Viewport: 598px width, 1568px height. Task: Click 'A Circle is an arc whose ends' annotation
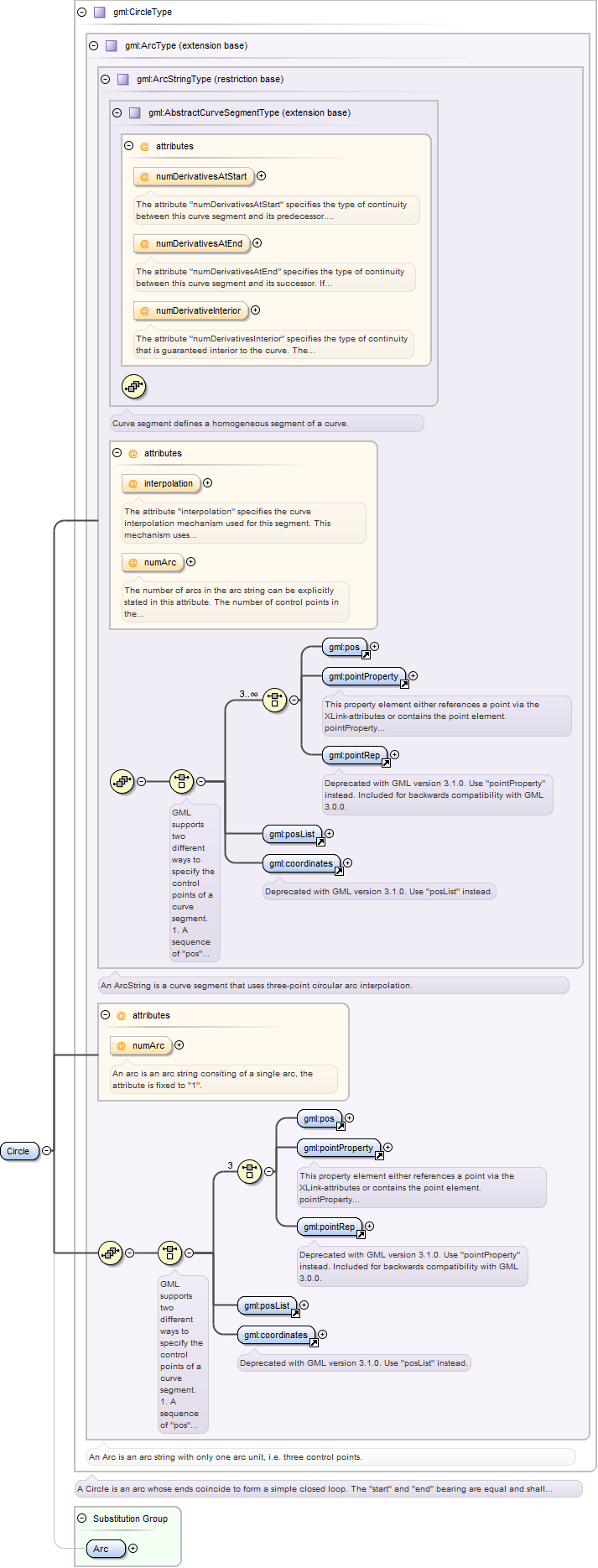(329, 1489)
